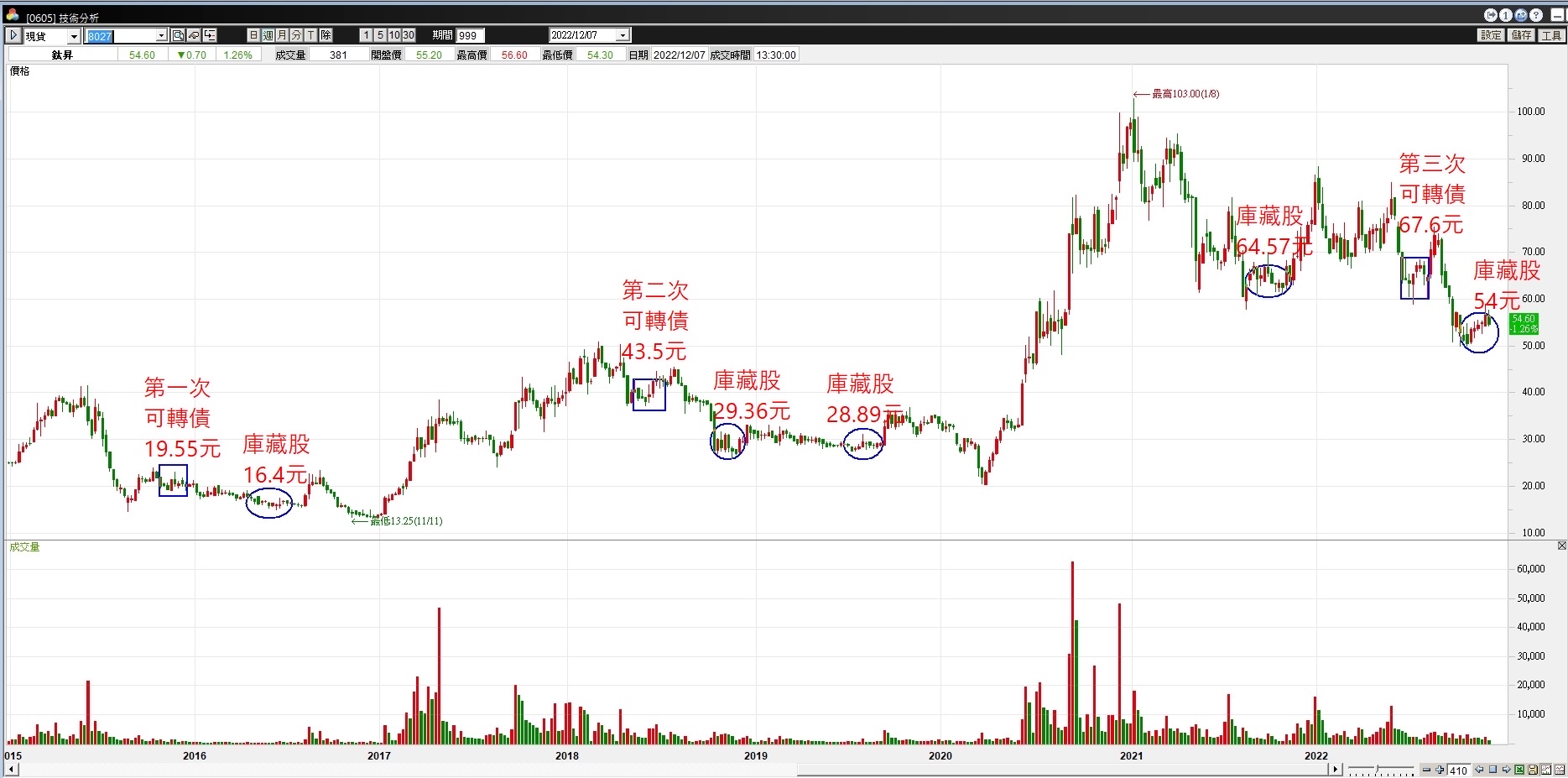This screenshot has width=1568, height=778.
Task: Export data with the green Excel icon
Action: coord(1519,770)
